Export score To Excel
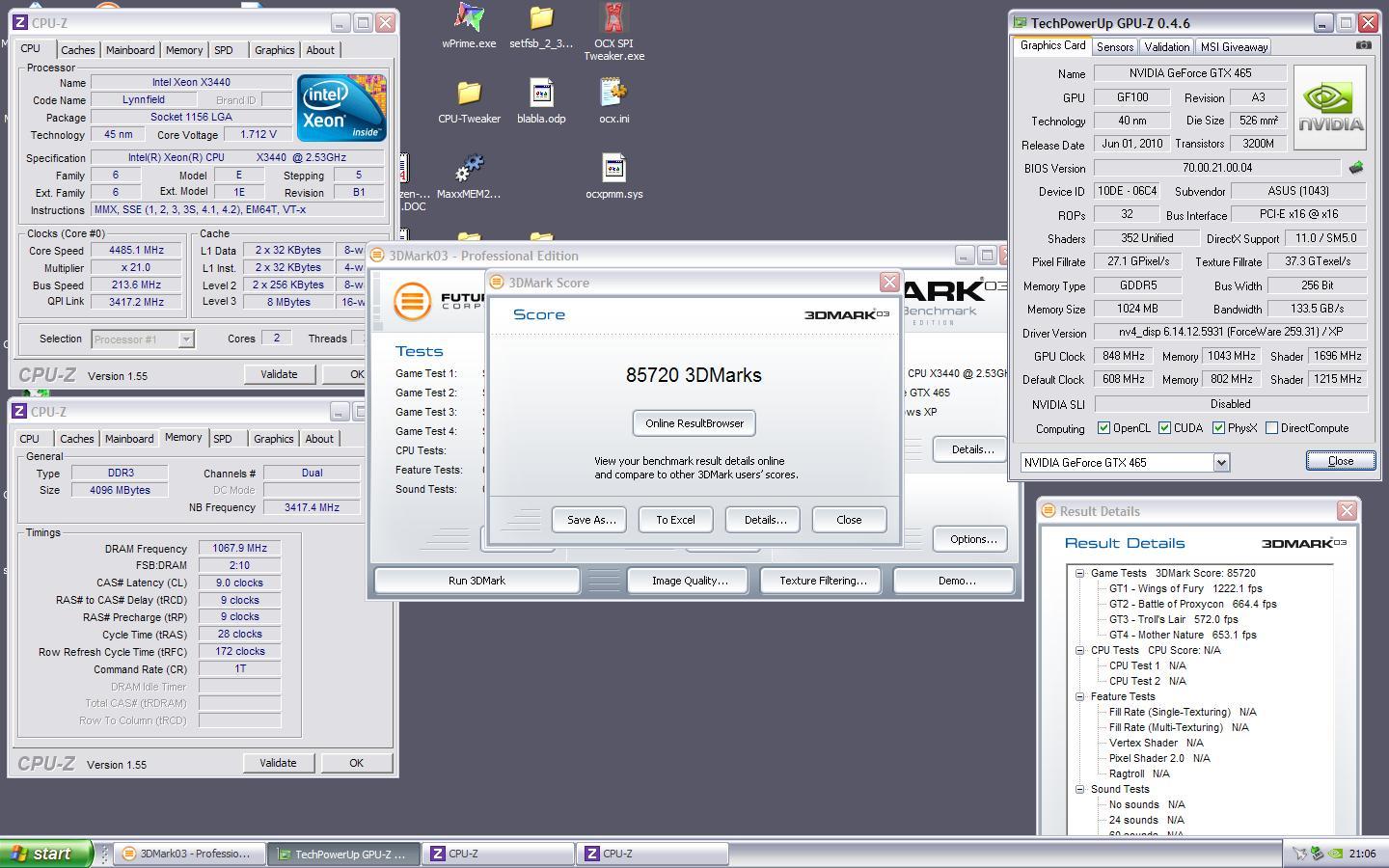Viewport: 1389px width, 868px height. pos(675,520)
